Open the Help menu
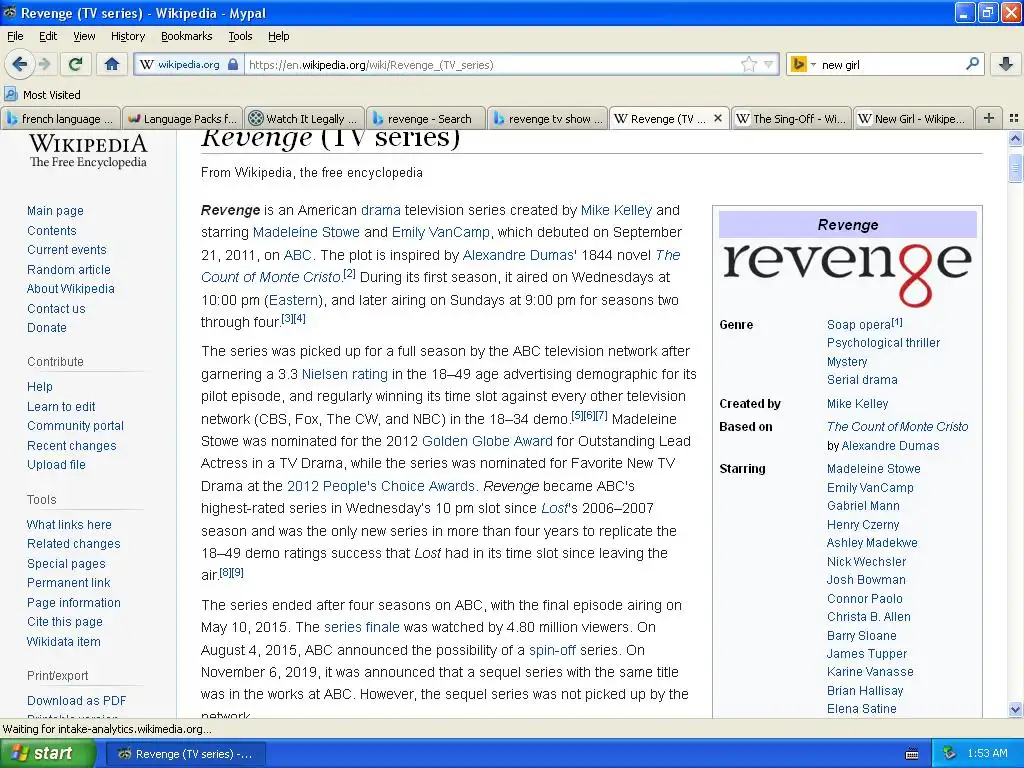 pos(278,36)
